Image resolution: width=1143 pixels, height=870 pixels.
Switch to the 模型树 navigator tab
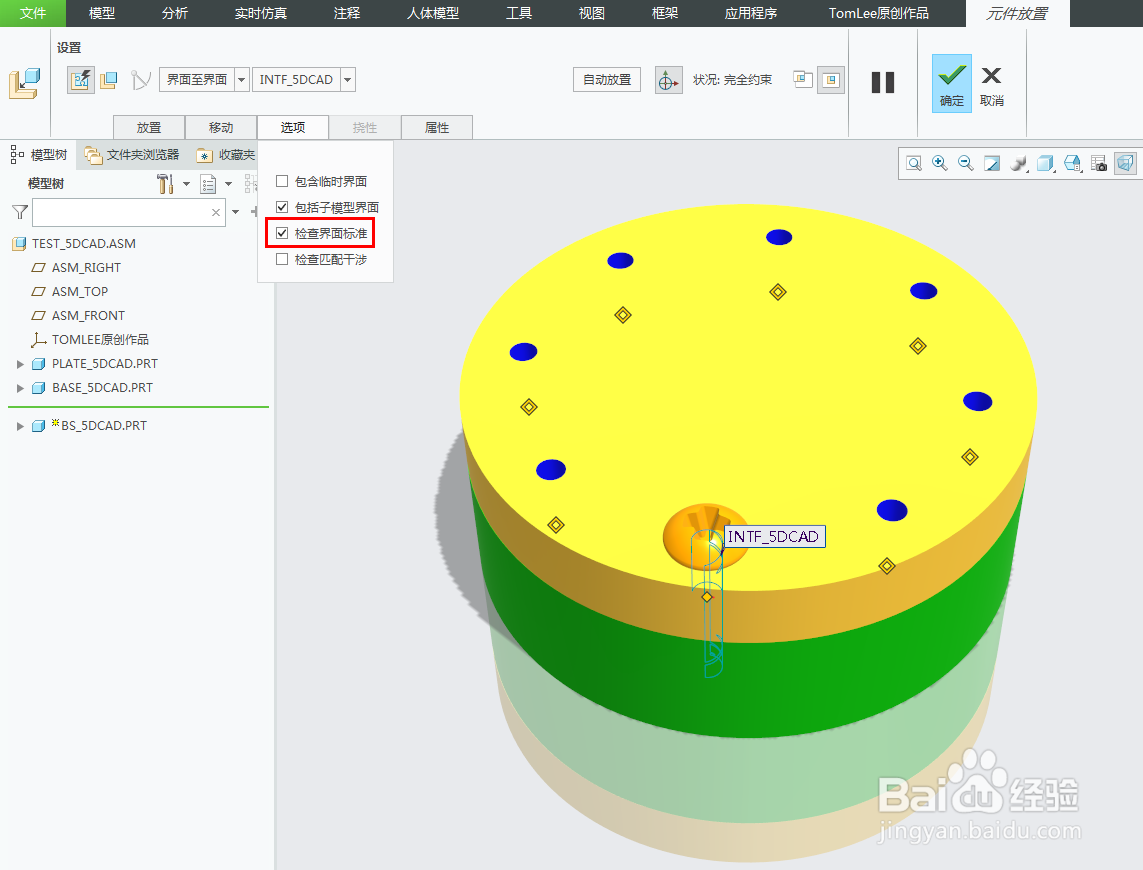tap(39, 155)
